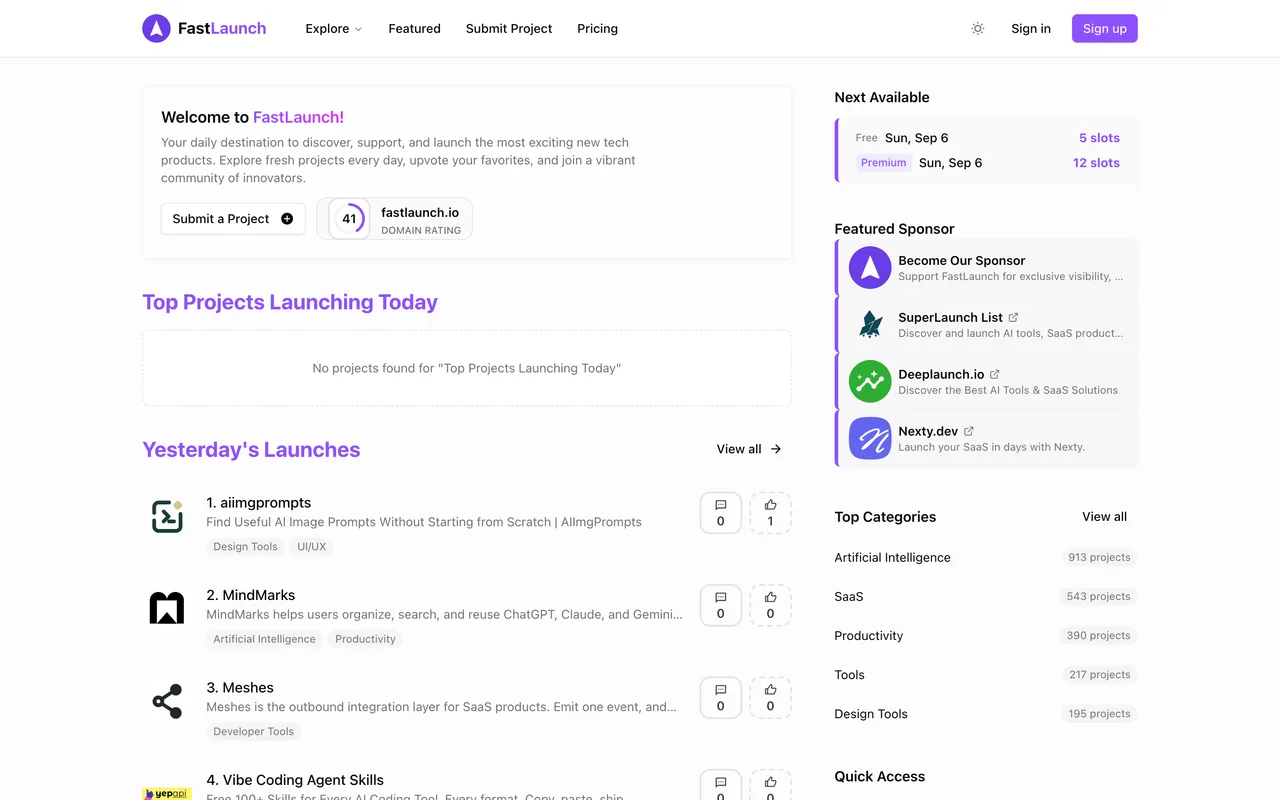This screenshot has width=1280, height=800.
Task: Click the 195 projects count badge
Action: pos(1099,714)
